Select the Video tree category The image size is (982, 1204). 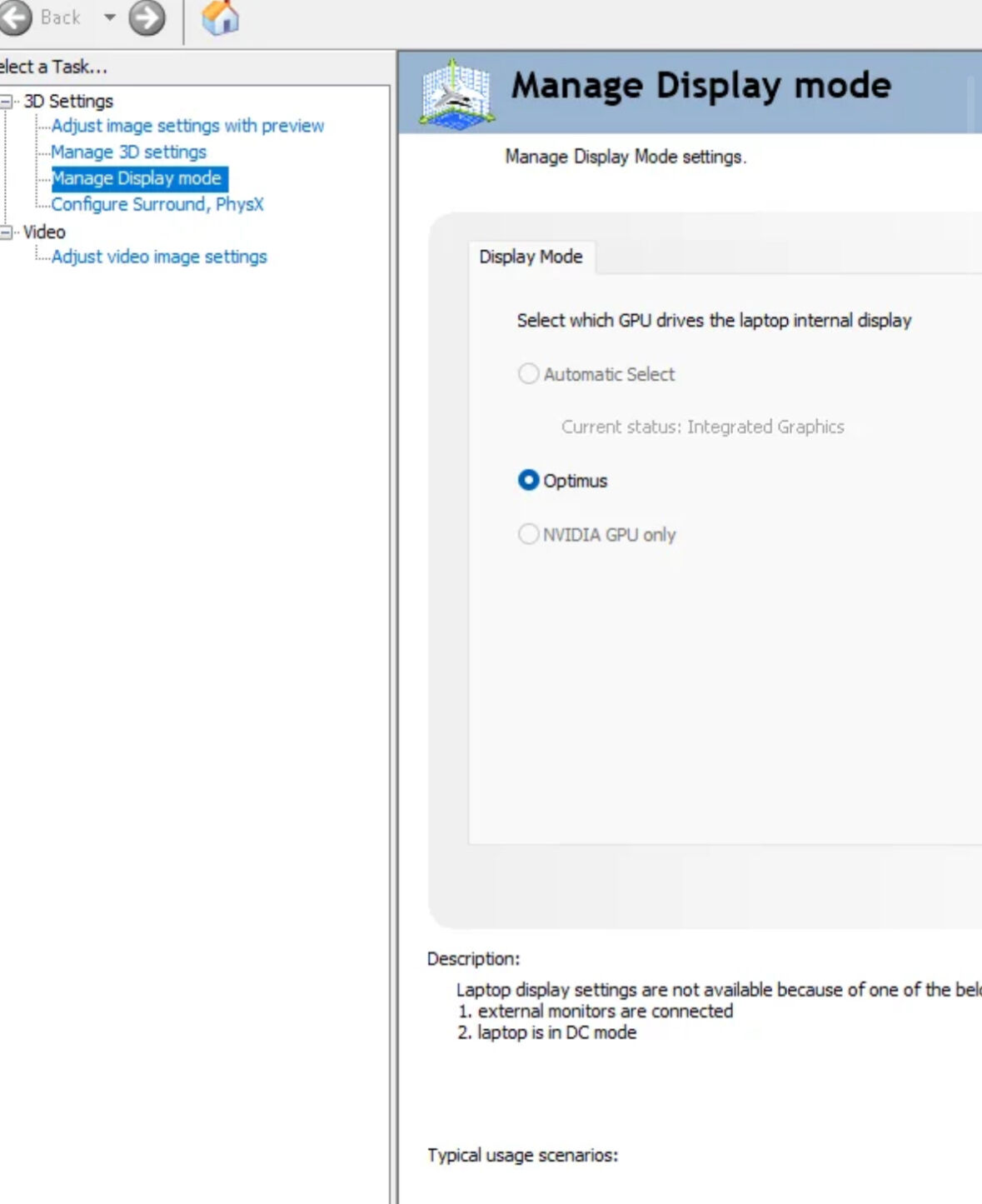click(44, 232)
